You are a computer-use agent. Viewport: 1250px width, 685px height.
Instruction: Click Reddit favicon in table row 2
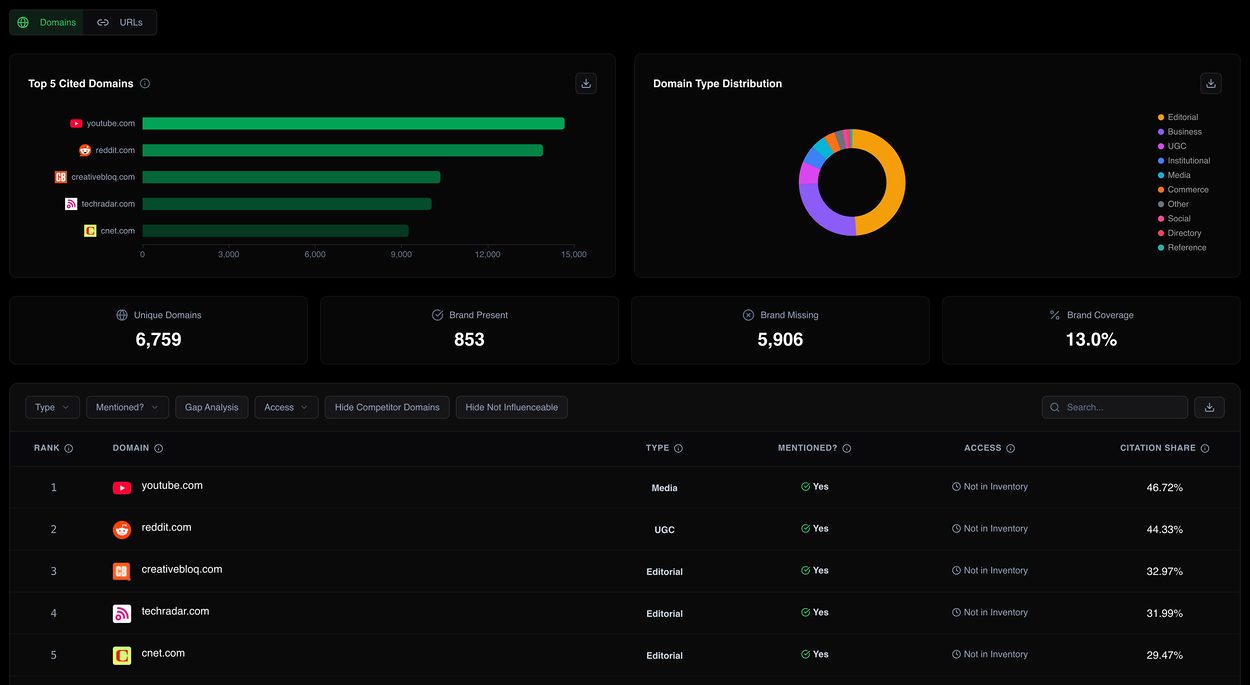(x=122, y=530)
